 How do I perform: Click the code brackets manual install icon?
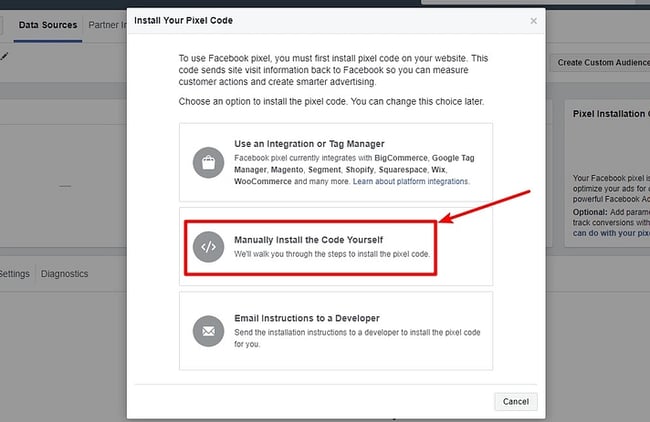[209, 245]
